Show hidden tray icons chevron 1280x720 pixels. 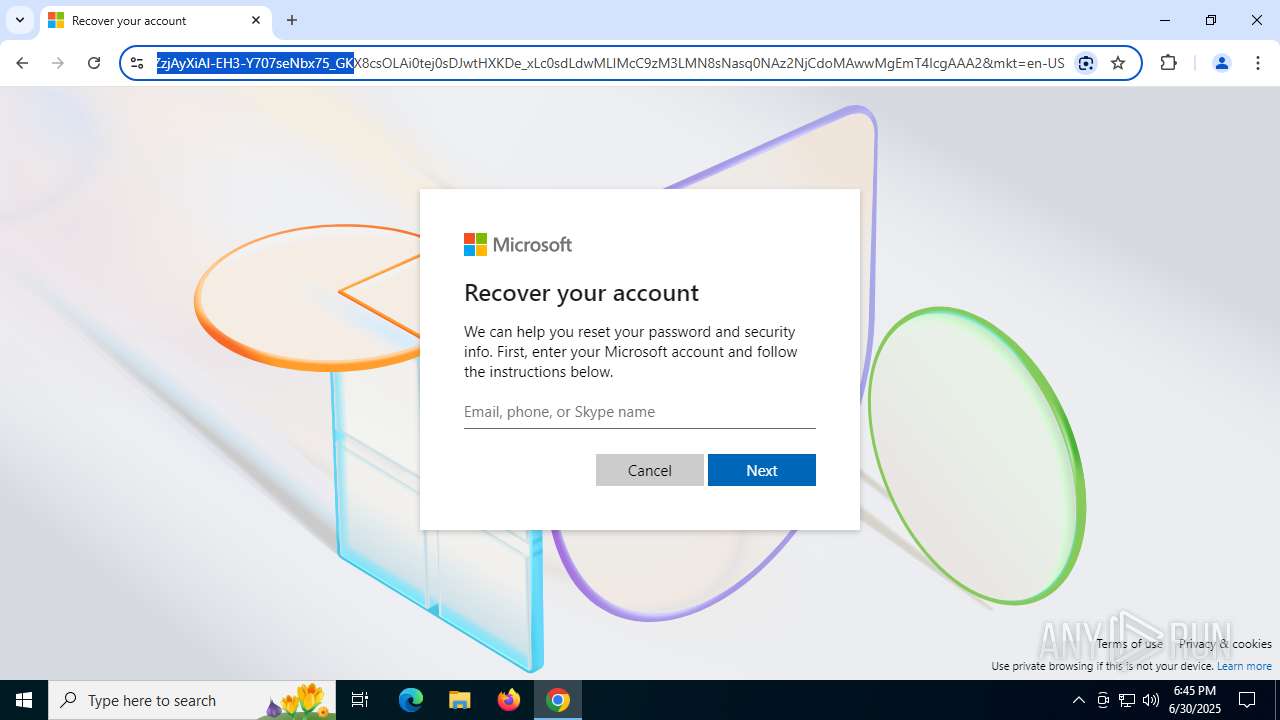1078,700
